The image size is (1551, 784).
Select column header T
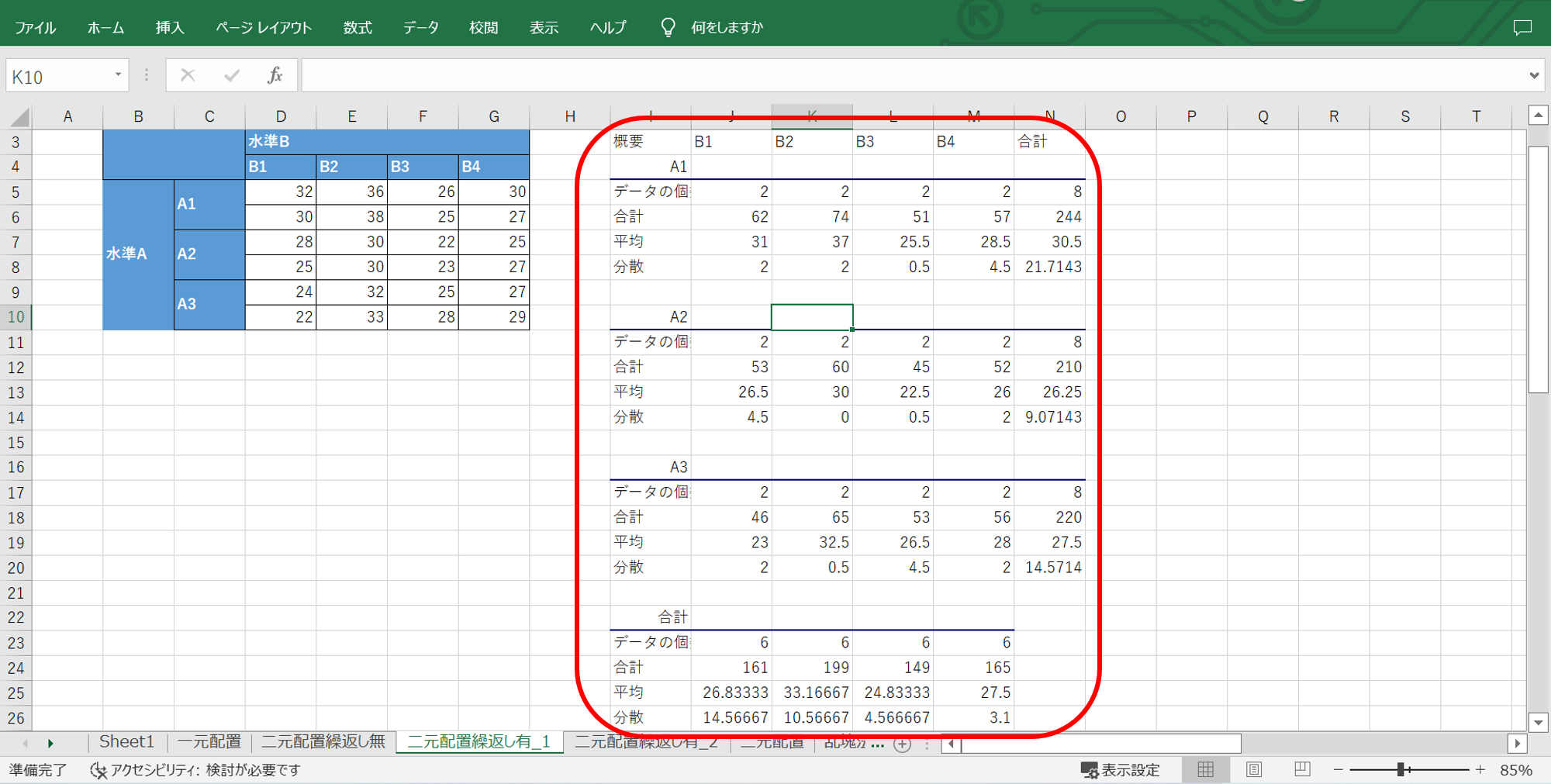(x=1477, y=116)
